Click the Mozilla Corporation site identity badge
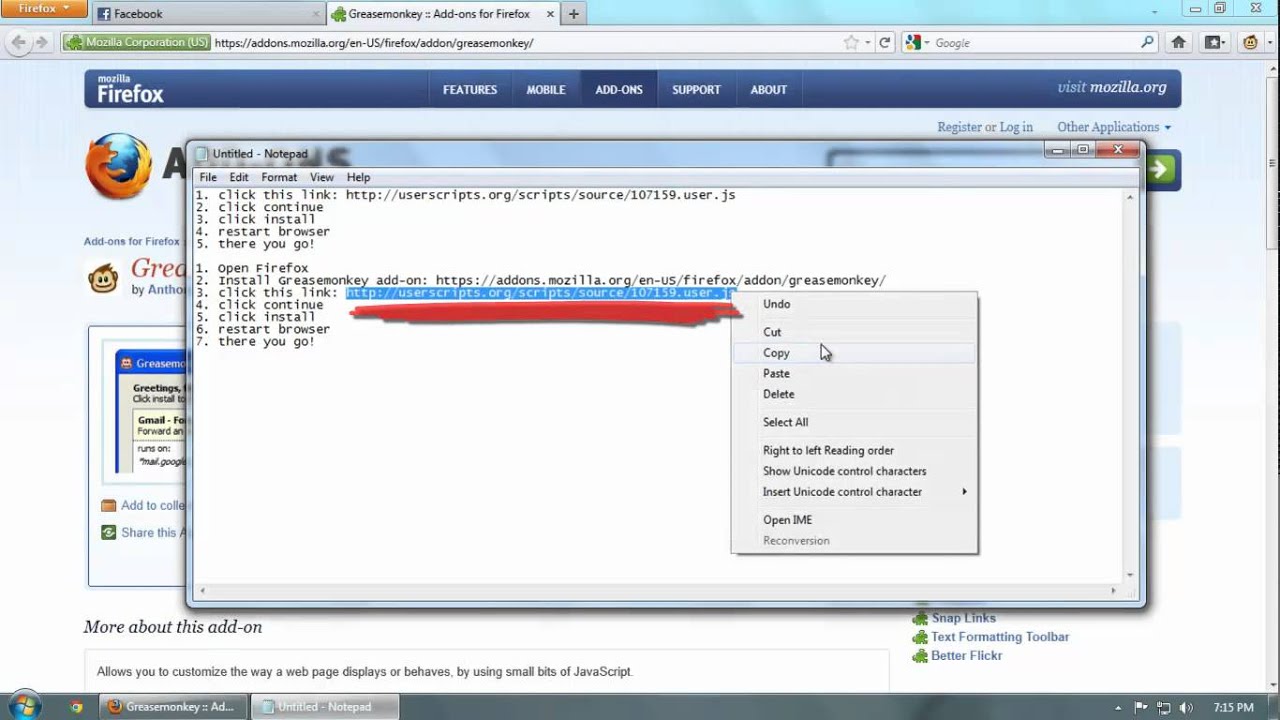Screen dimensions: 1280x720 point(137,43)
